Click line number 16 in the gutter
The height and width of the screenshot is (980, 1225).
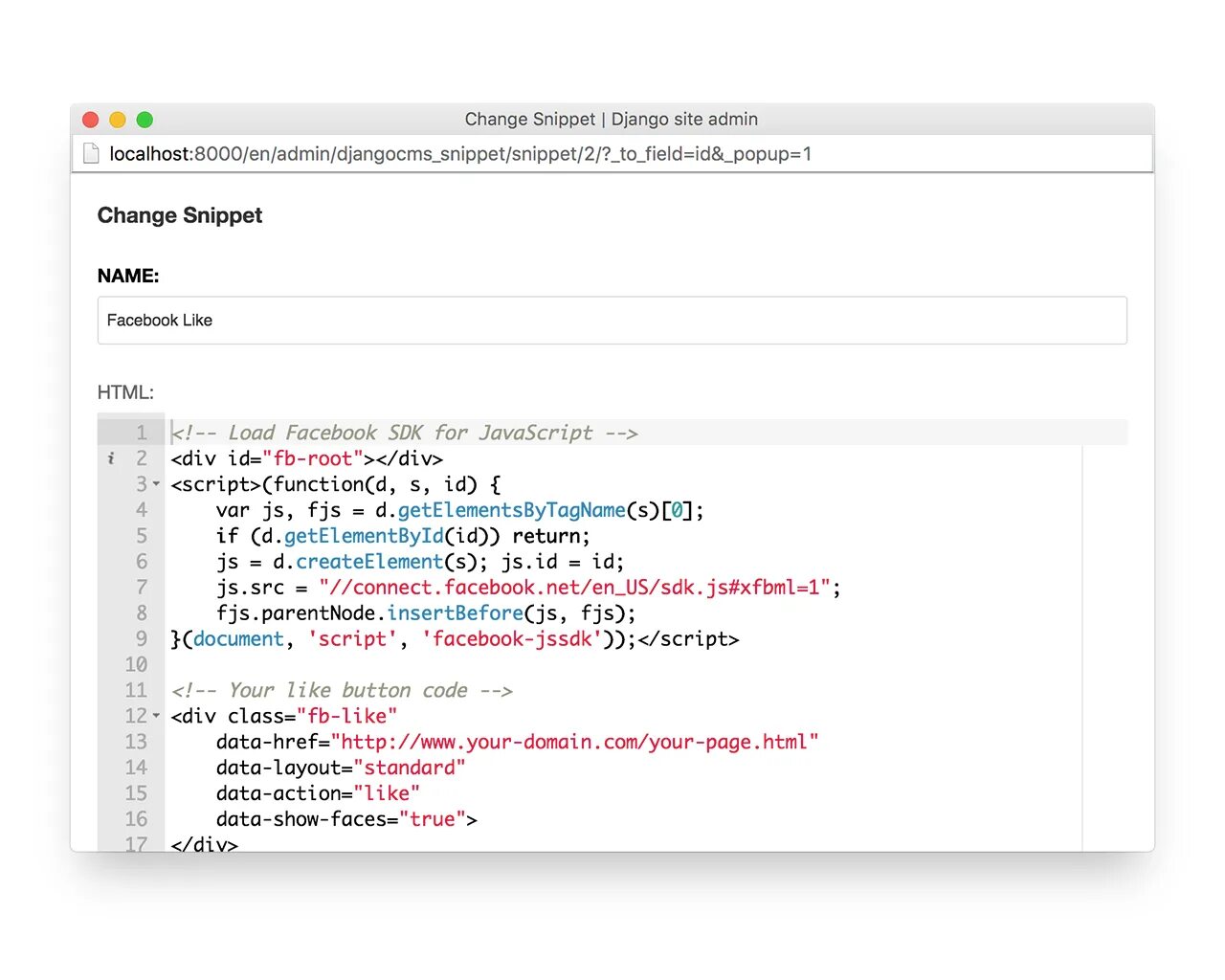136,819
